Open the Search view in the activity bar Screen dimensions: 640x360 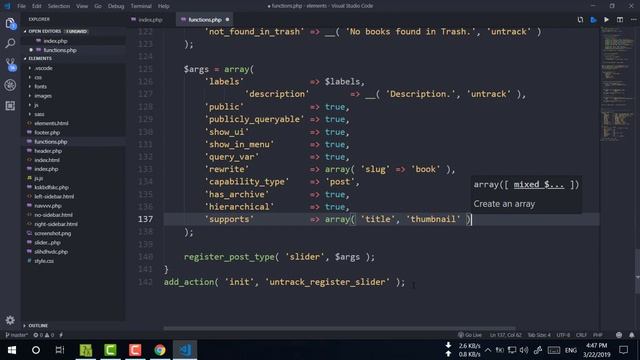10,43
